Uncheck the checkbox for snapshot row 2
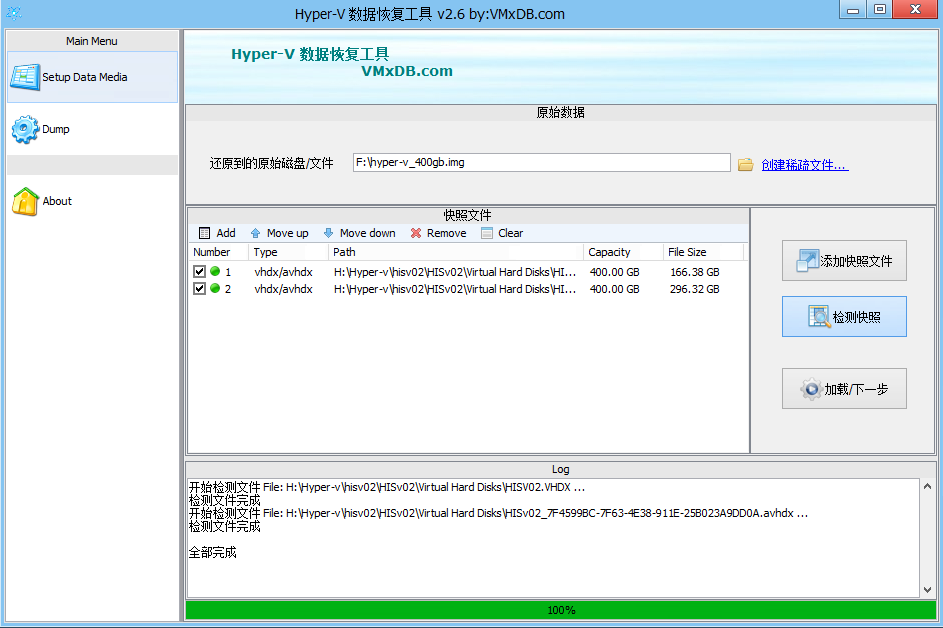This screenshot has height=628, width=943. pyautogui.click(x=200, y=289)
